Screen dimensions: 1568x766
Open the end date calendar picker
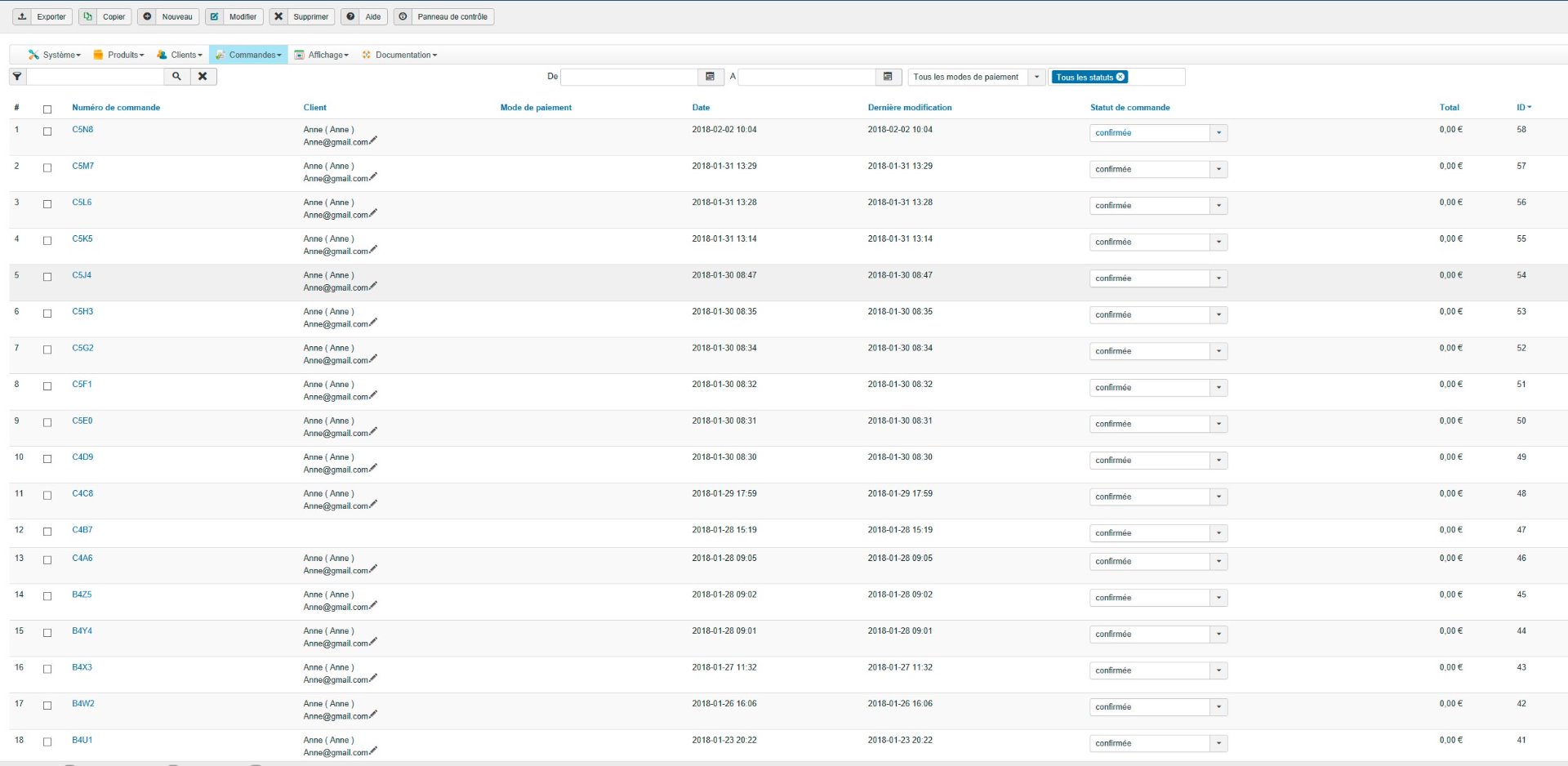(x=888, y=77)
